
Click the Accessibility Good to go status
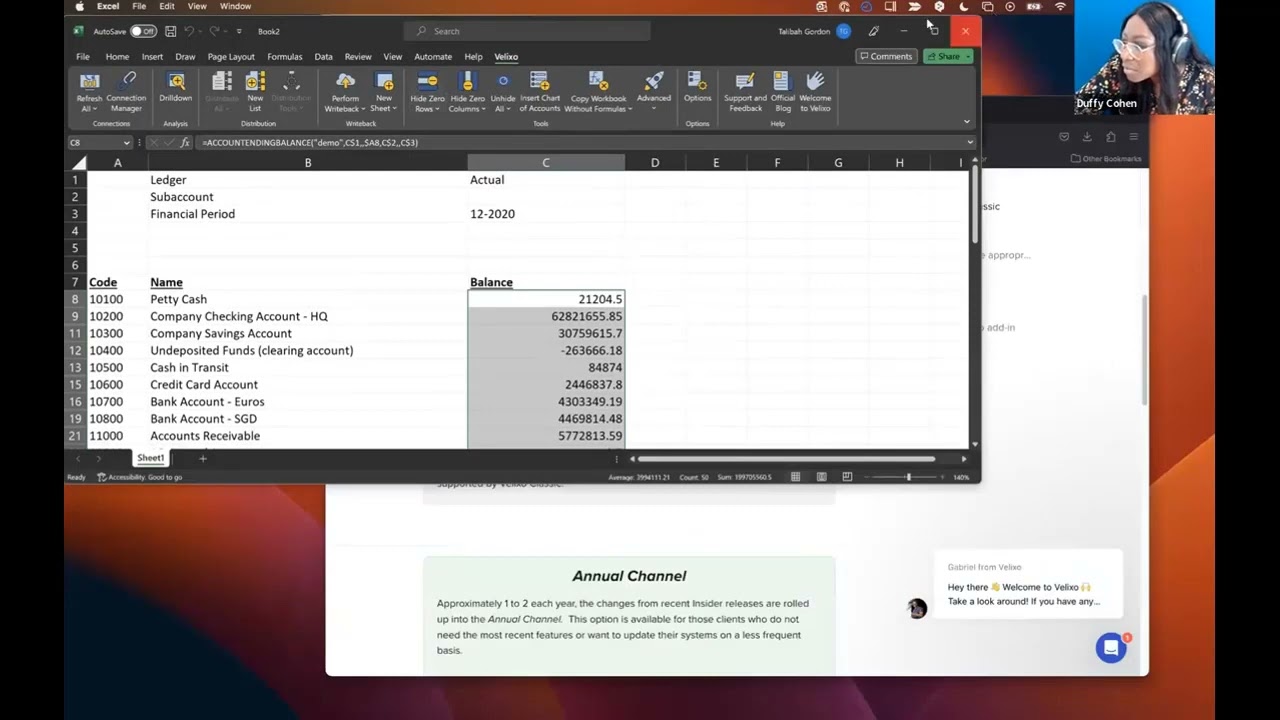tap(139, 477)
